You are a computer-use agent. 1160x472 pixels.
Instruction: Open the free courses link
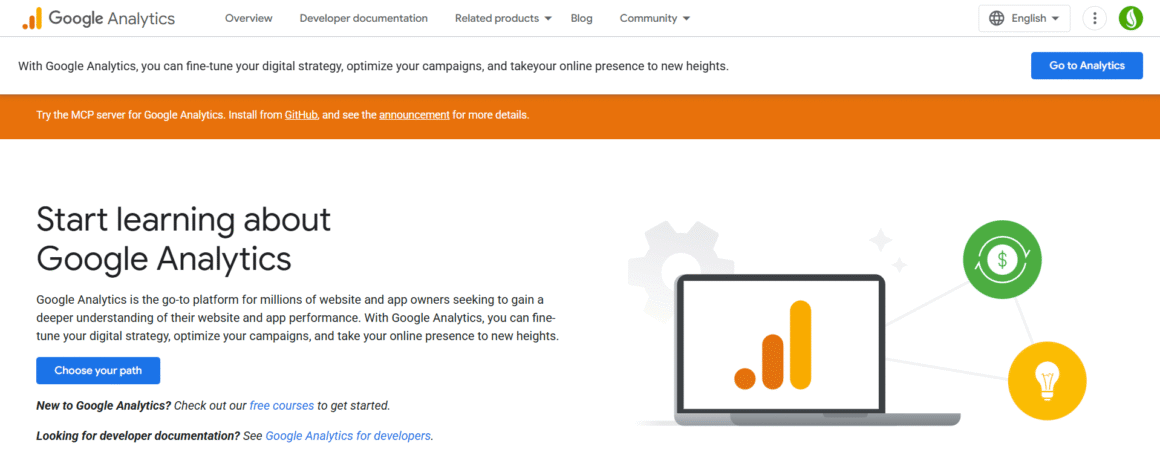(282, 405)
